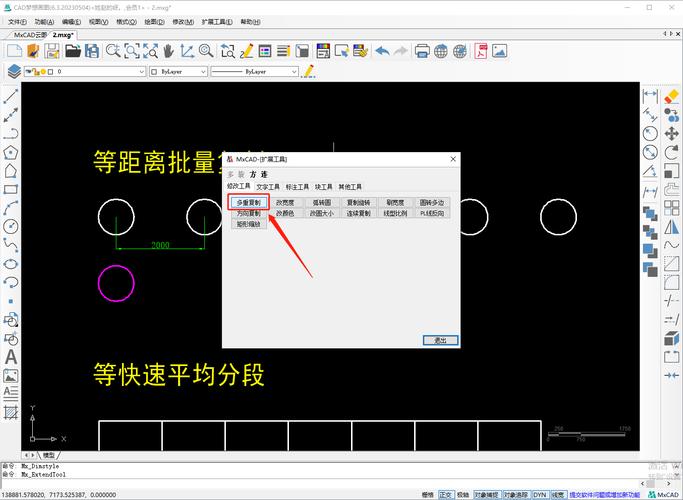
Task: Close the MxCAD 扩展工具 dialog
Action: 453,159
